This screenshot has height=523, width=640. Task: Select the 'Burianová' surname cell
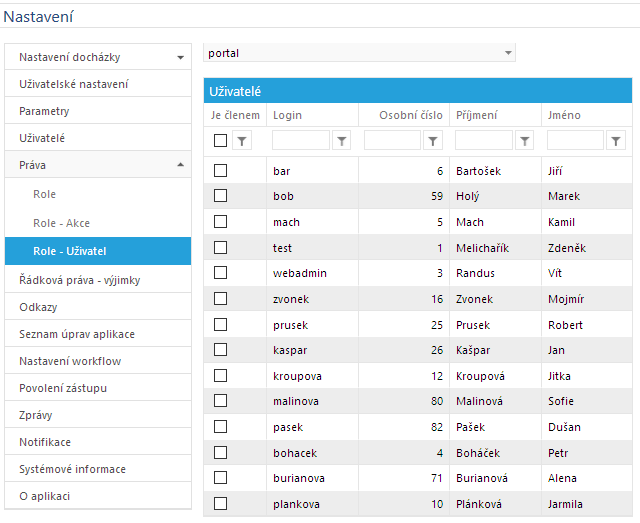(x=496, y=478)
